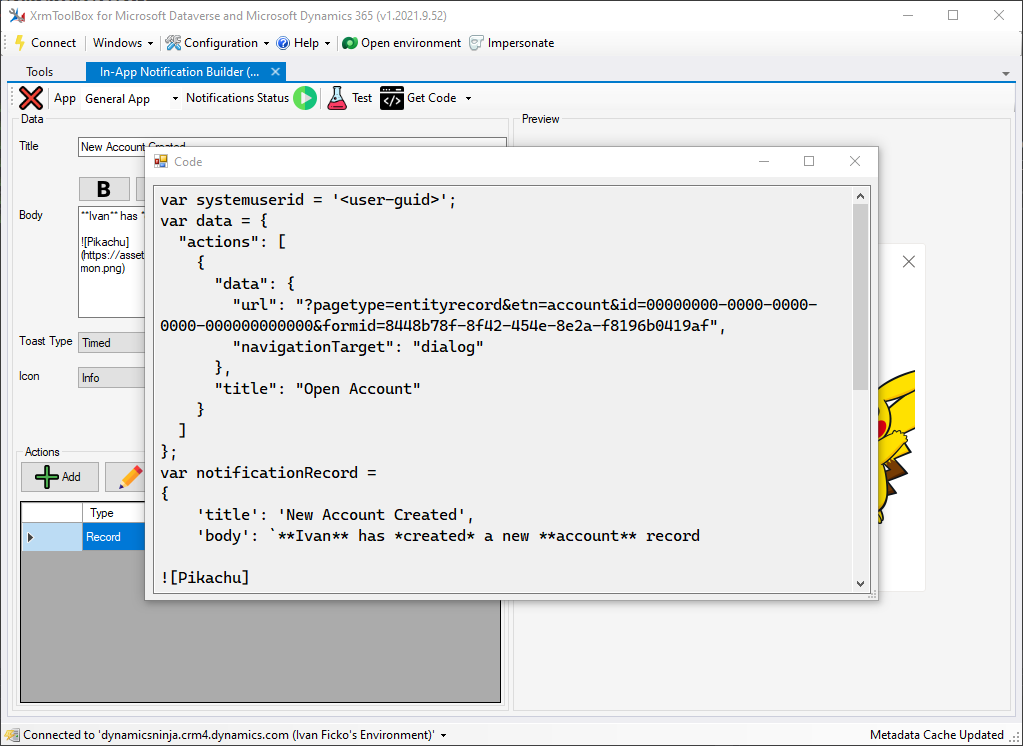Click the green plus Add icon
Screen dimensions: 1023x746
click(46, 477)
